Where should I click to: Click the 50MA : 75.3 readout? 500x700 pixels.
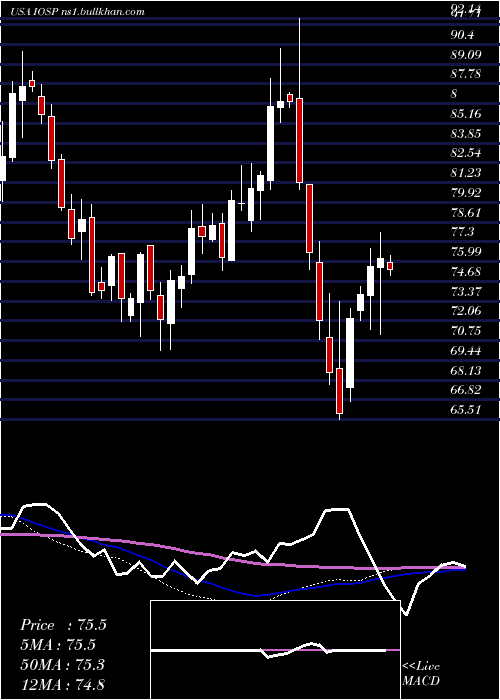(x=62, y=665)
